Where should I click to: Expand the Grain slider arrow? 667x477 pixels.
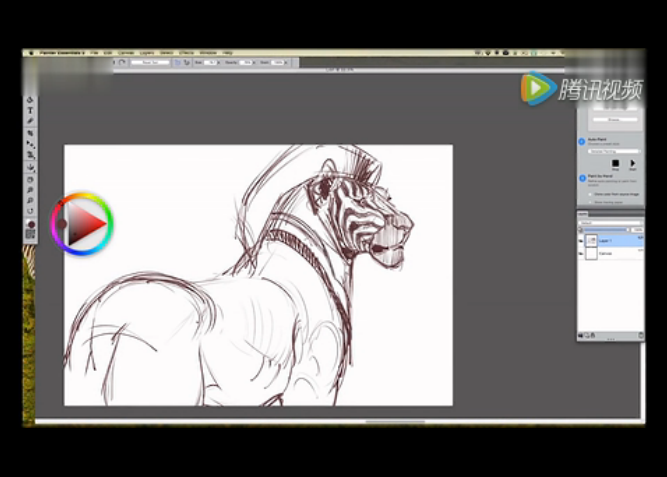(x=286, y=63)
